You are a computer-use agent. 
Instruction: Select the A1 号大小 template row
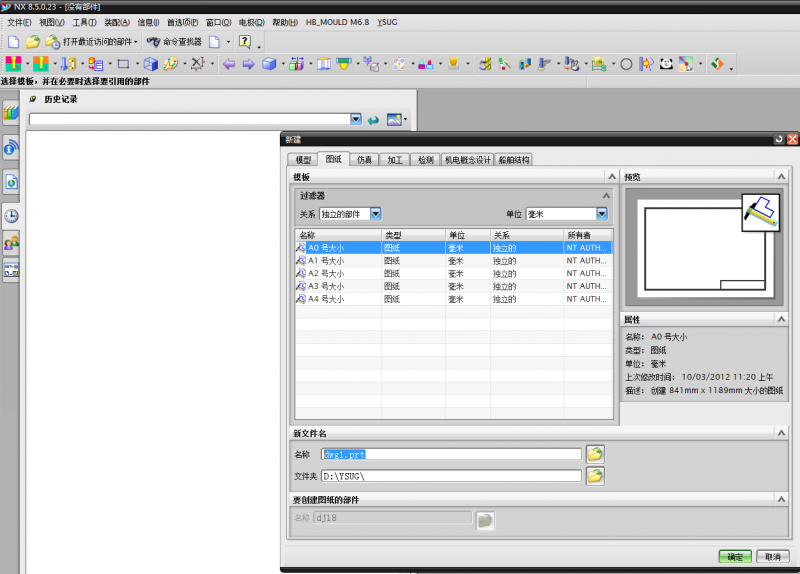click(x=454, y=261)
